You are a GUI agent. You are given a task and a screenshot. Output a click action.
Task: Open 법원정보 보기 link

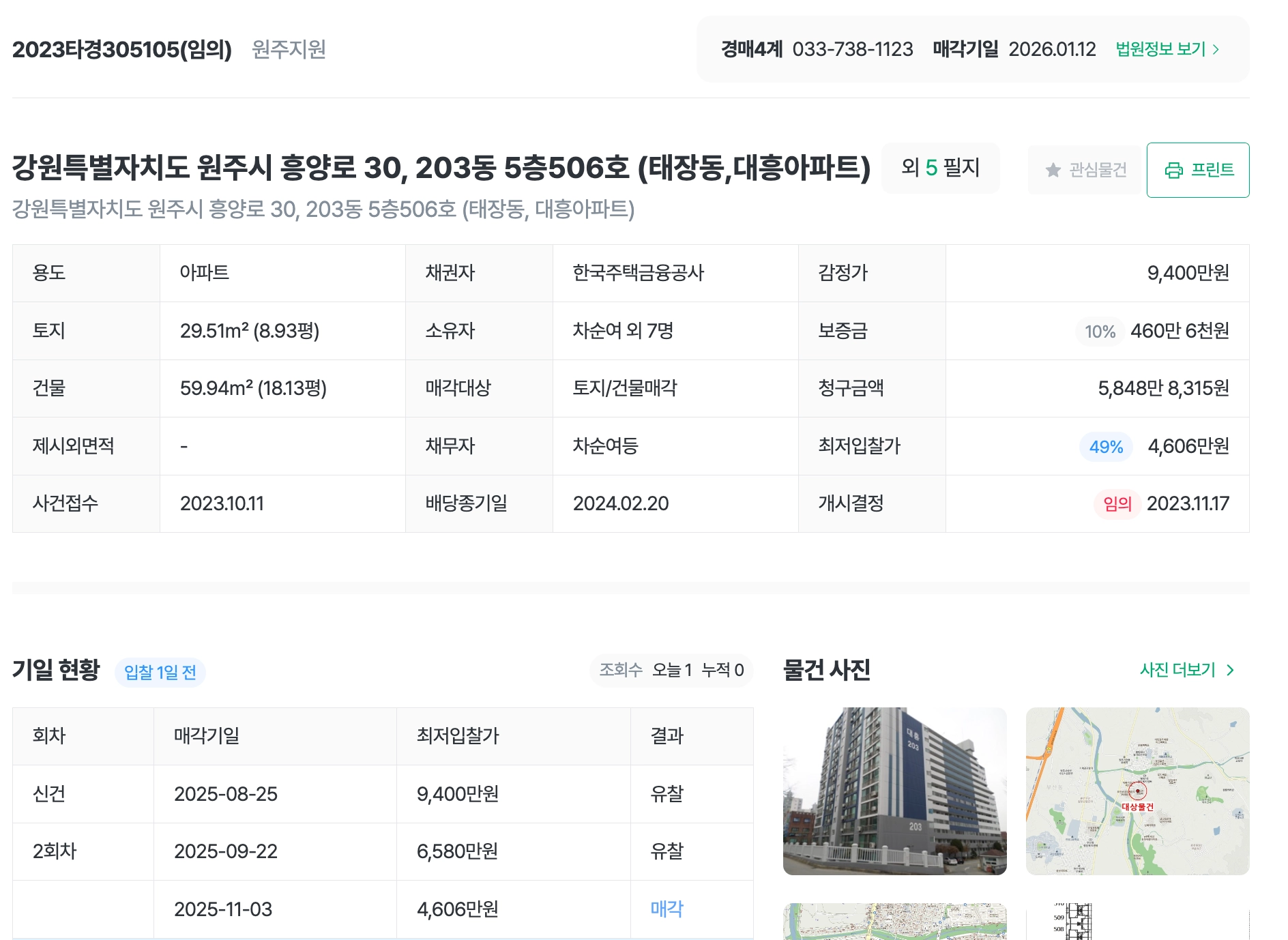pyautogui.click(x=1167, y=49)
